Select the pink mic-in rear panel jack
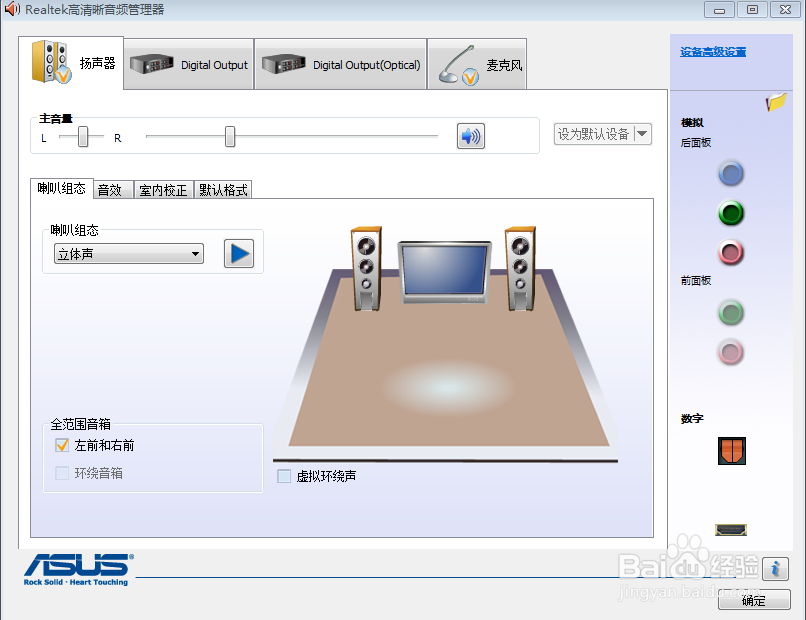This screenshot has width=806, height=620. click(x=731, y=253)
